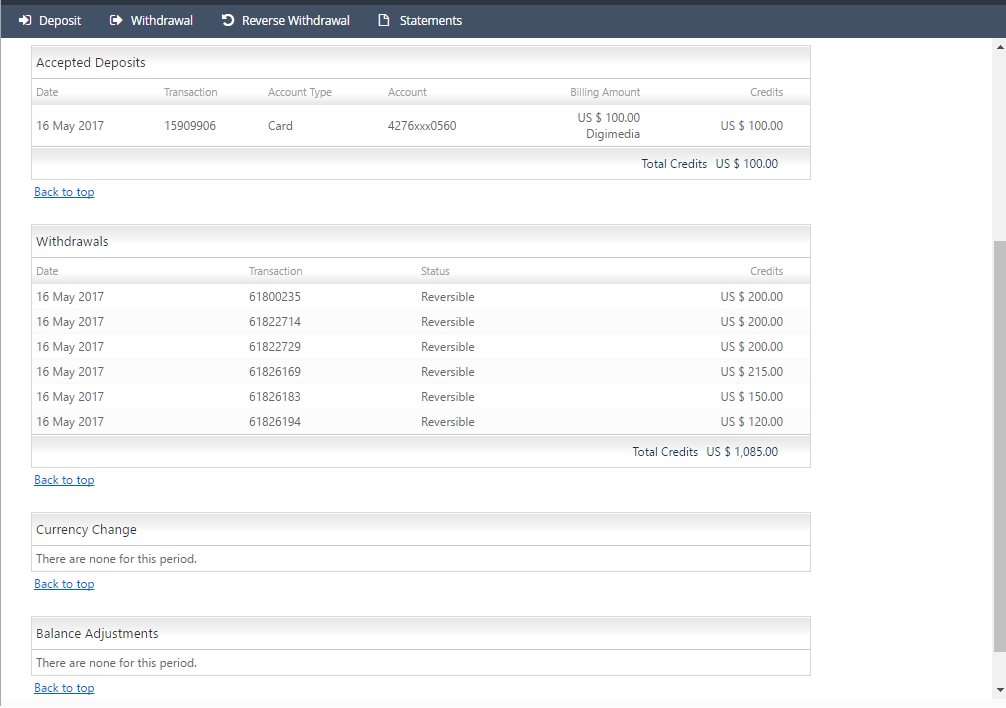
Task: Click the Accepted Deposits section header
Action: pyautogui.click(x=91, y=63)
